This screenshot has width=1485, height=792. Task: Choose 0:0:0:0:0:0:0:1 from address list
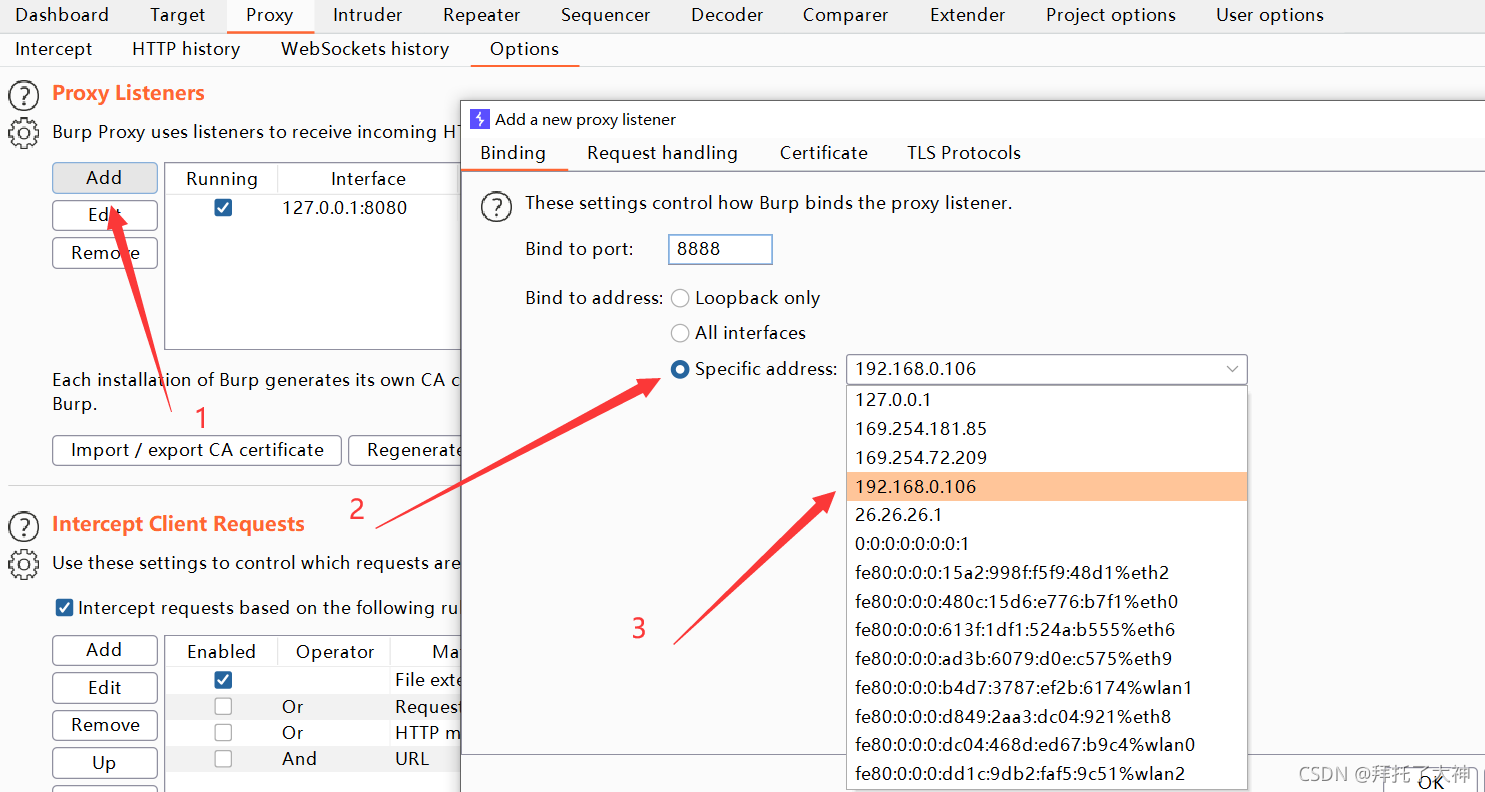coord(1047,544)
